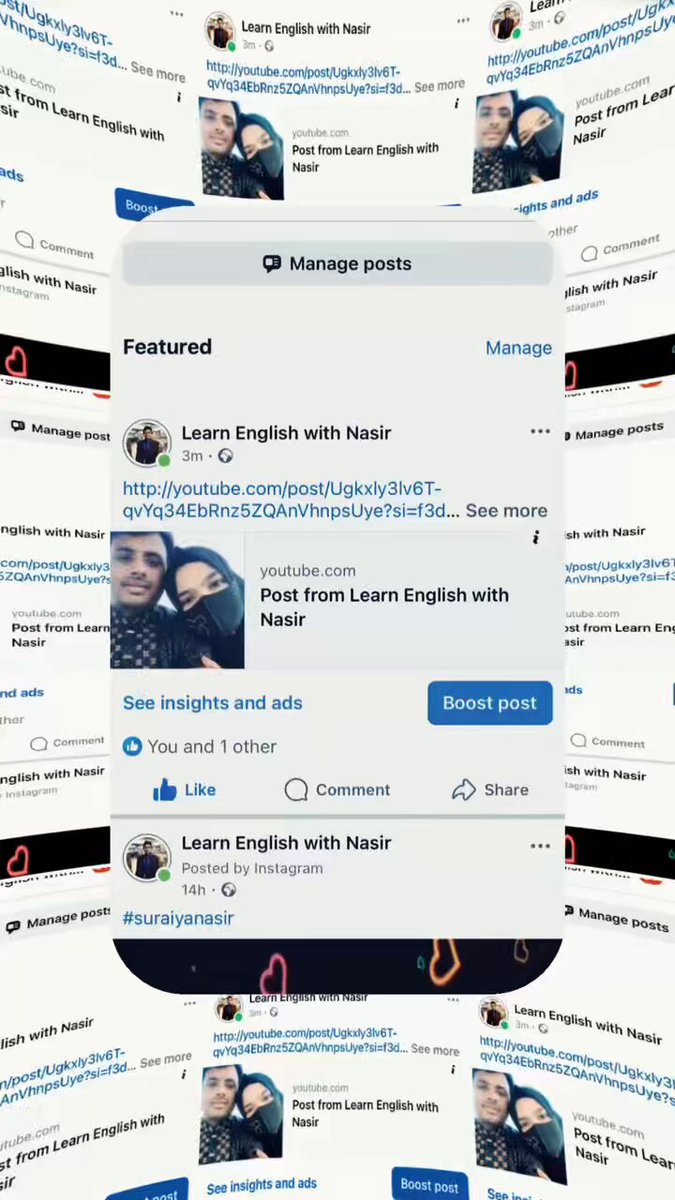Click the Boost post button
This screenshot has height=1200, width=675.
pyautogui.click(x=490, y=703)
